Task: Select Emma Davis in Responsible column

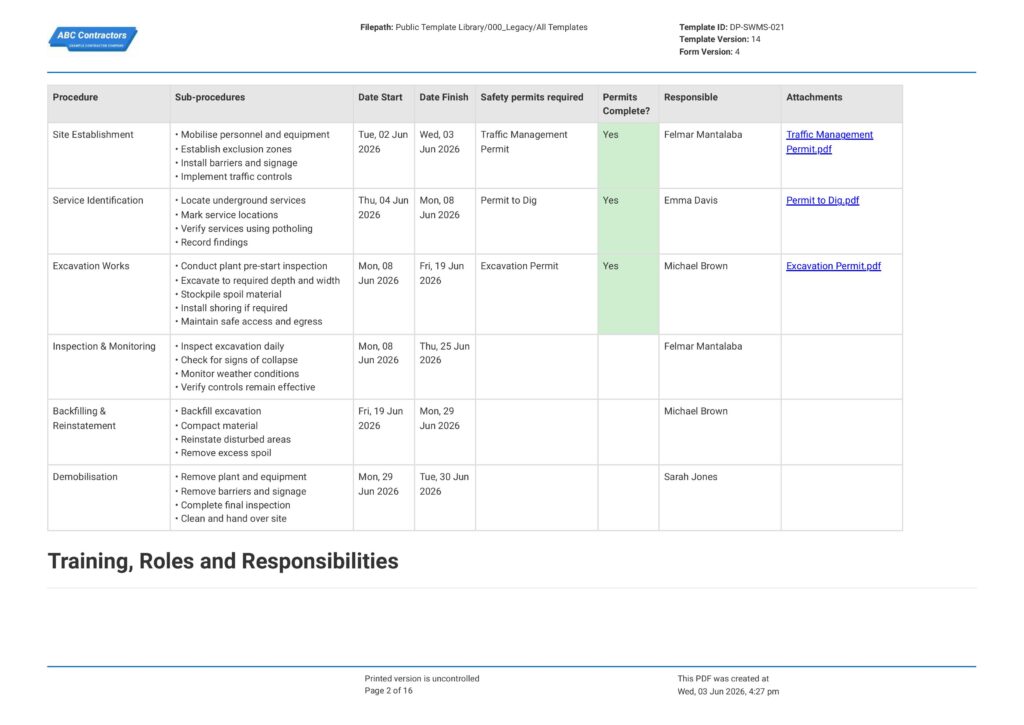Action: click(690, 201)
